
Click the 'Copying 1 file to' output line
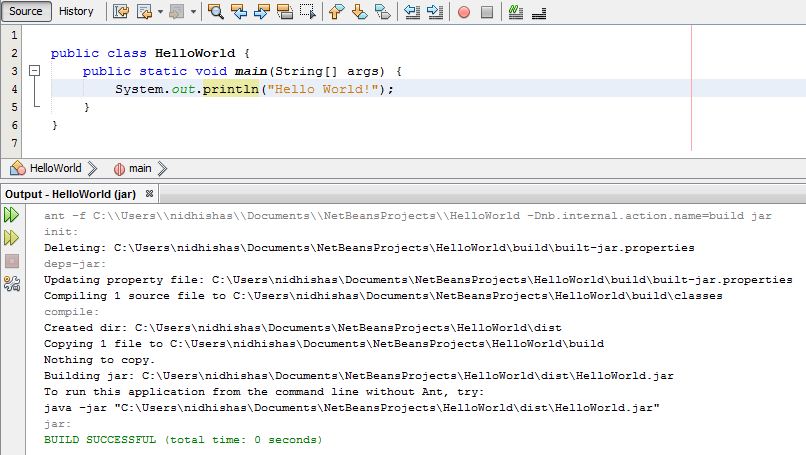324,343
